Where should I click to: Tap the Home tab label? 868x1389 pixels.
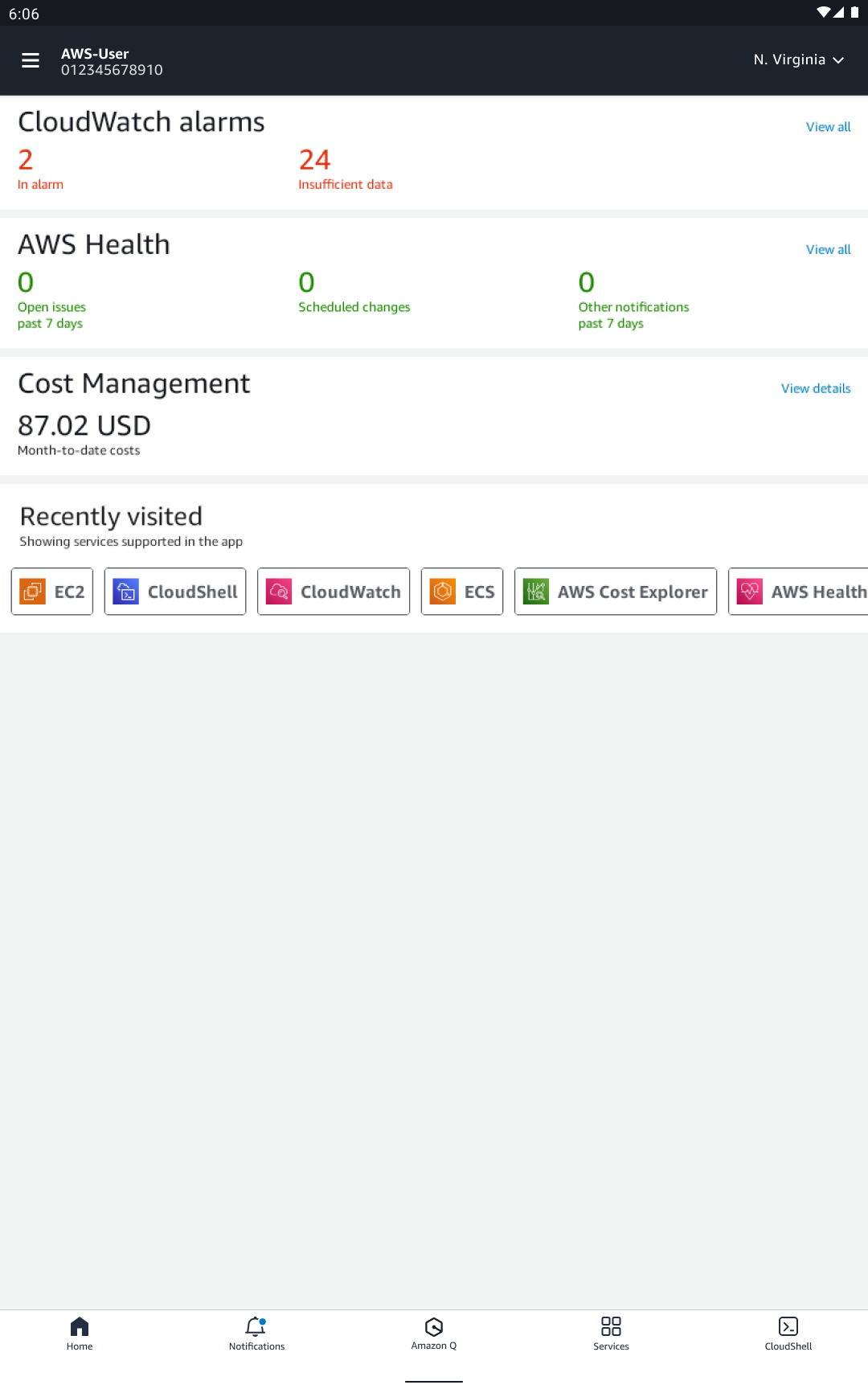pos(80,1346)
